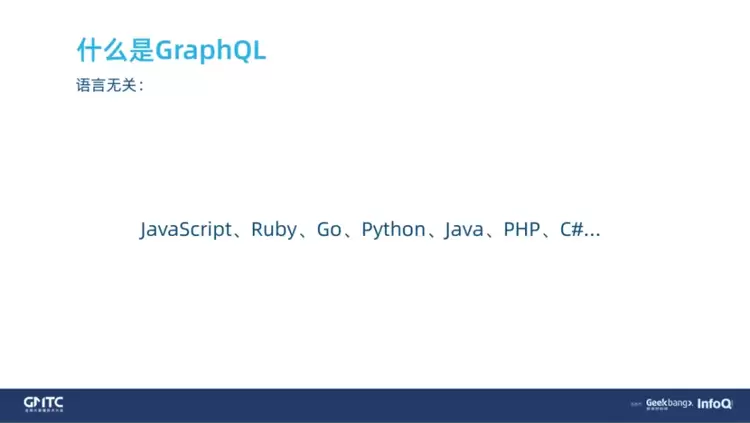The height and width of the screenshot is (423, 750).
Task: Click the Chinese subtitle under the Geekbang logo
Action: point(658,409)
